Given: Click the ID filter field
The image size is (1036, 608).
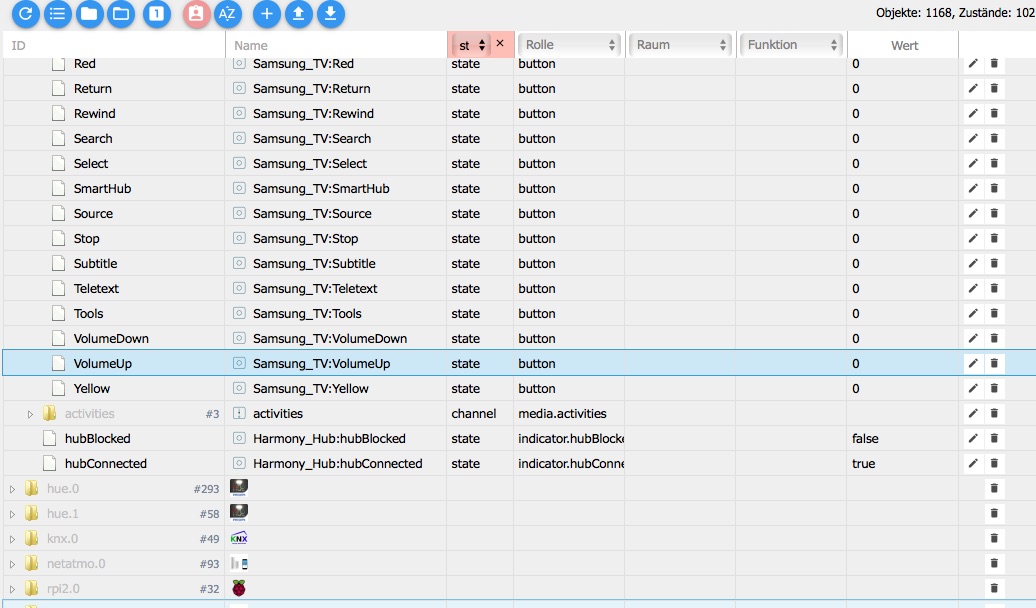Looking at the screenshot, I should [114, 45].
